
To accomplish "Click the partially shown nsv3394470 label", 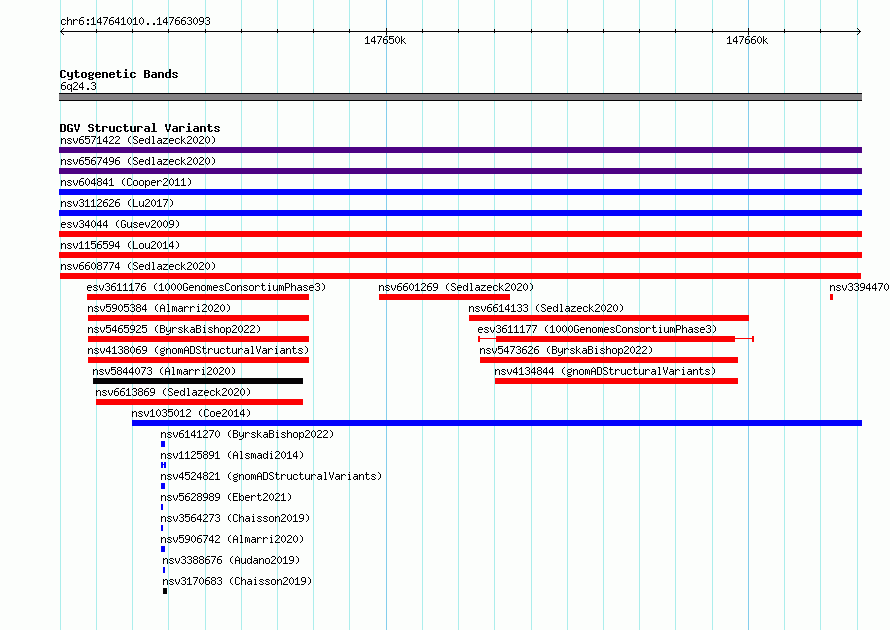I will (x=859, y=287).
